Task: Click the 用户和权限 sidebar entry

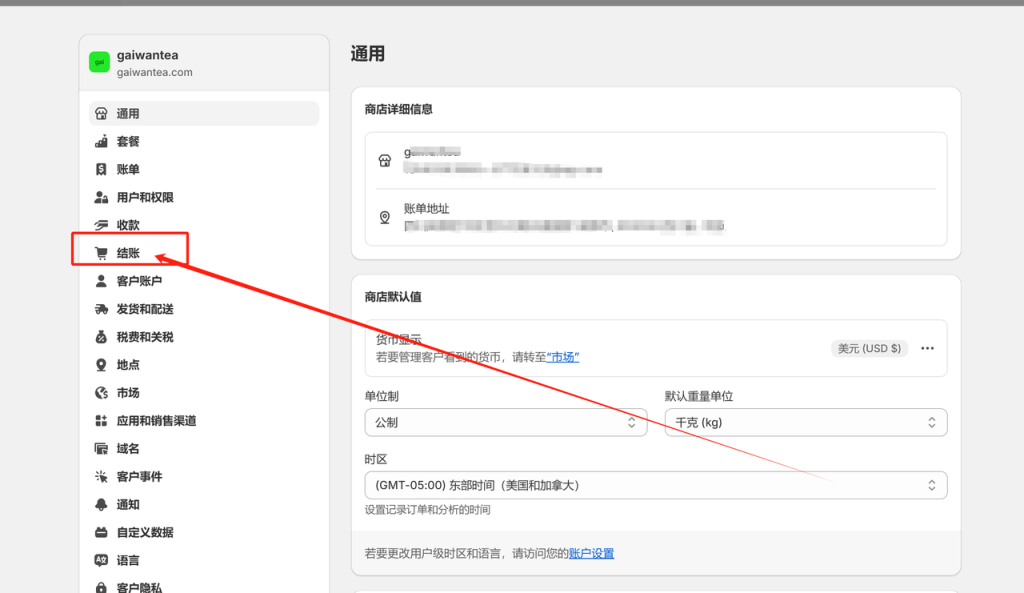Action: (x=135, y=197)
